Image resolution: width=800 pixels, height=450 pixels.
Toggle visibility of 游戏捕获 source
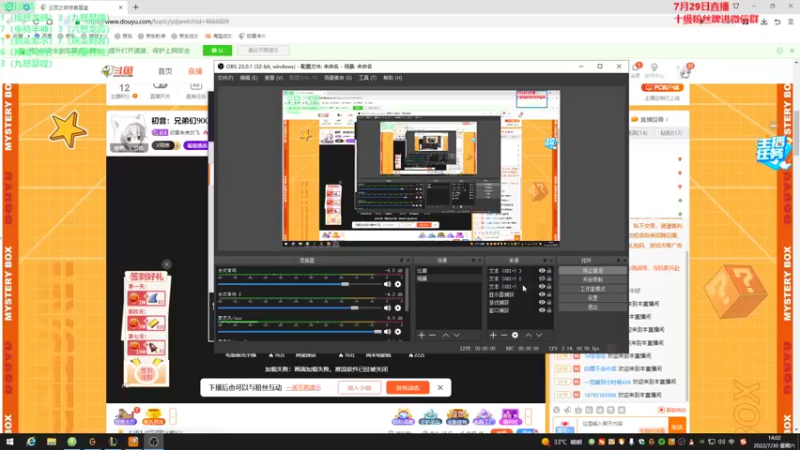point(542,302)
